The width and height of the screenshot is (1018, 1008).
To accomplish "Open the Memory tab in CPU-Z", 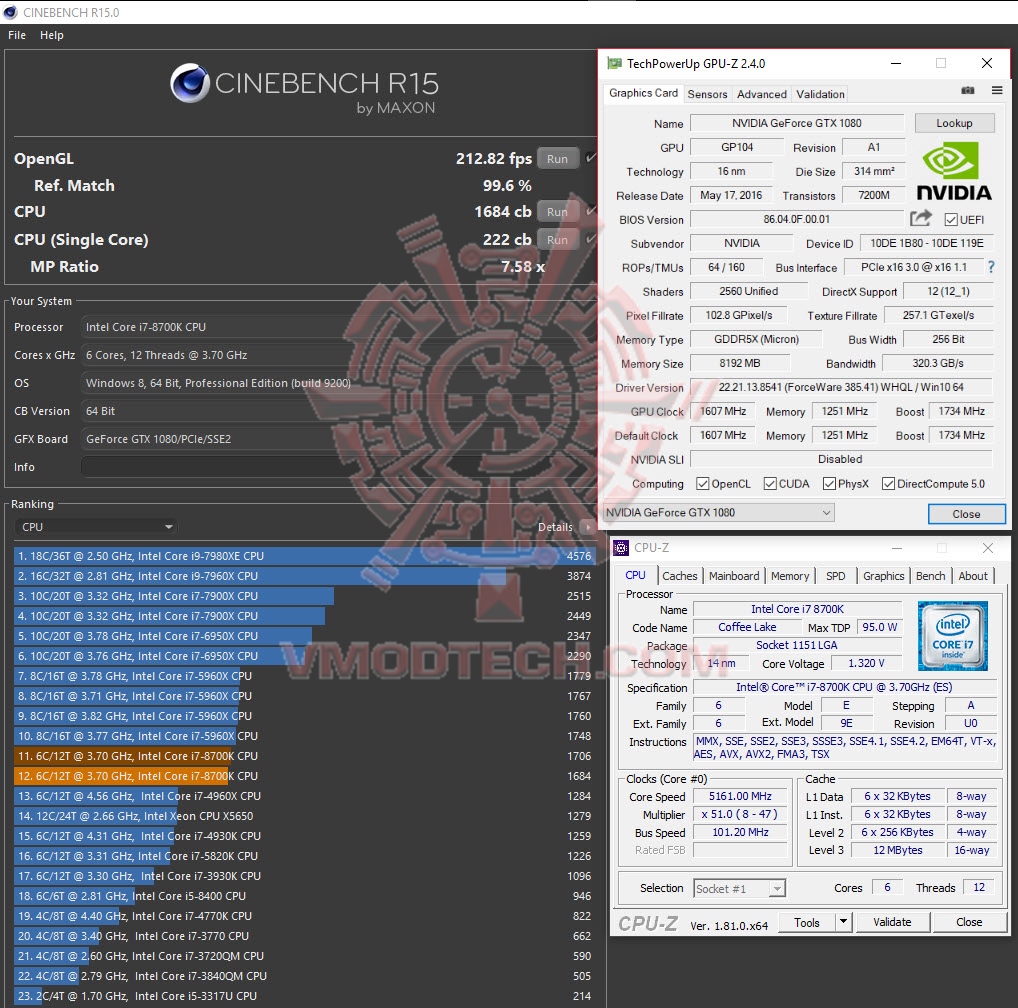I will [x=789, y=576].
